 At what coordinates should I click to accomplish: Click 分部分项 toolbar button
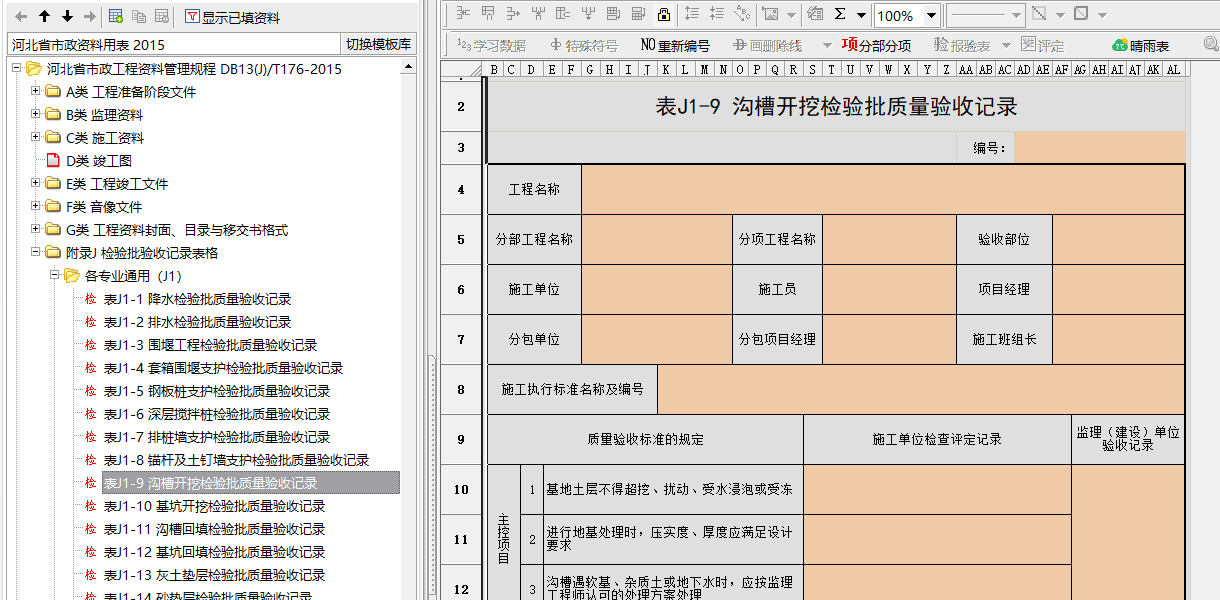coord(876,45)
